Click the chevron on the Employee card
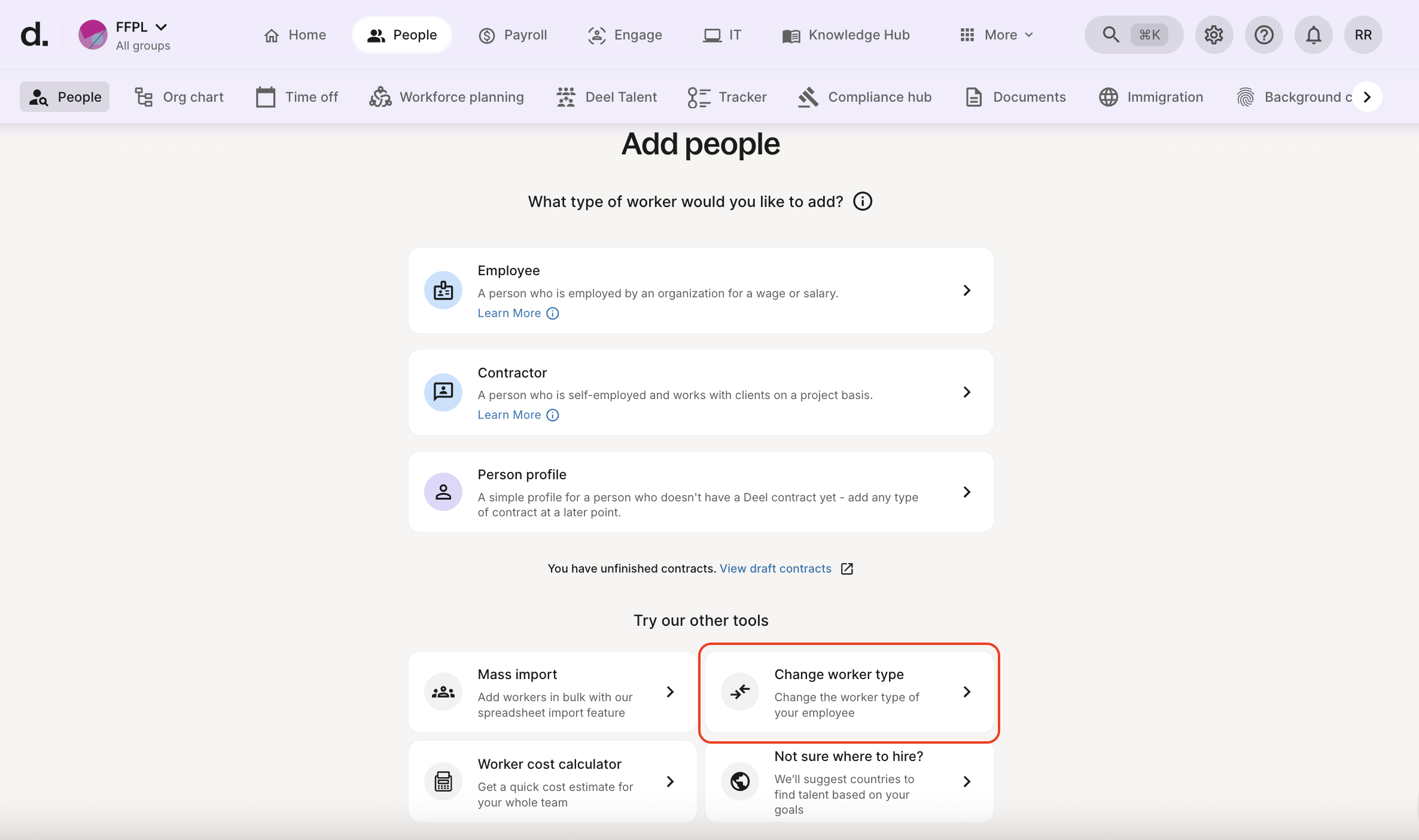 tap(967, 290)
